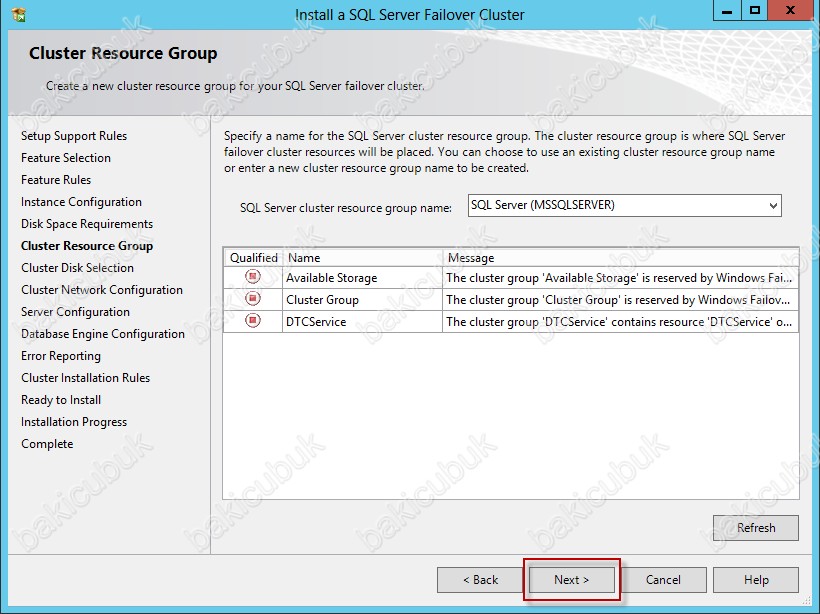Click the not-qualified icon for Available Storage
Image resolution: width=820 pixels, height=614 pixels.
pos(253,276)
